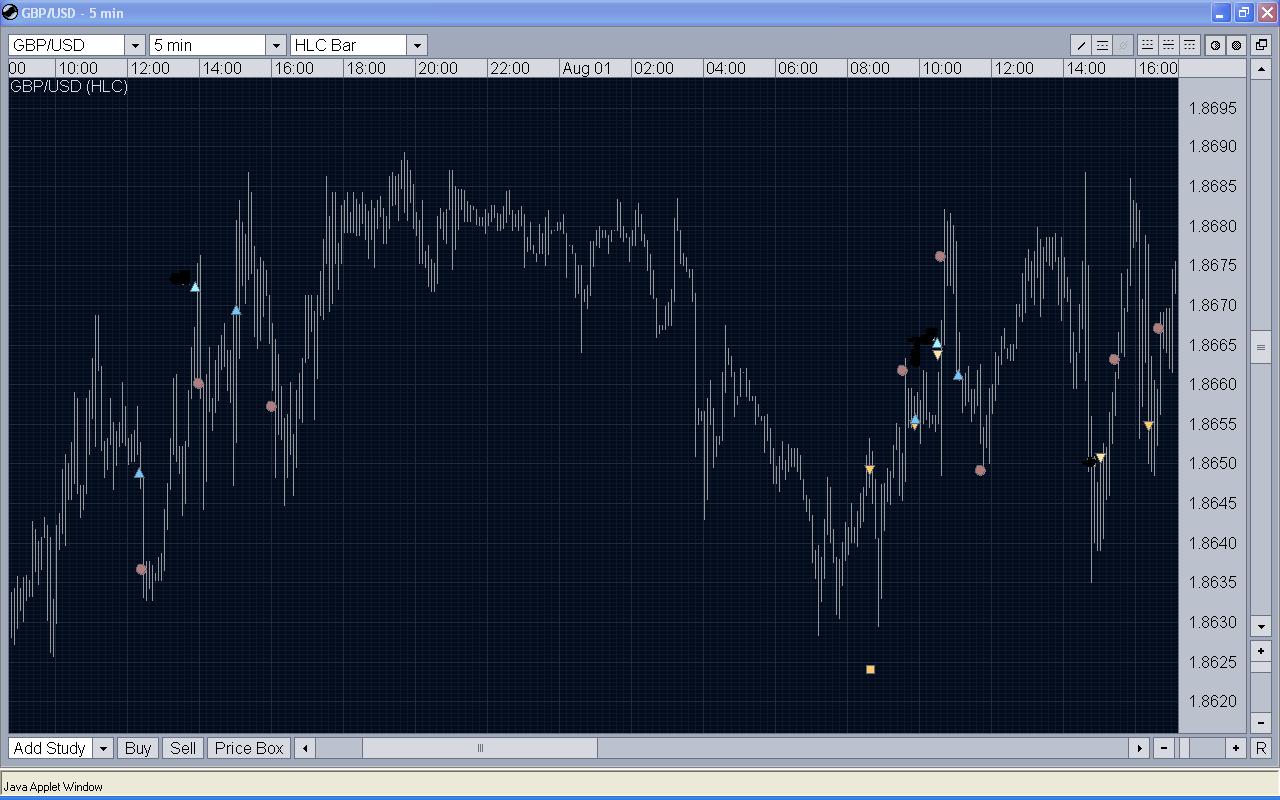Viewport: 1280px width, 800px height.
Task: Click the Price Box button
Action: pyautogui.click(x=249, y=748)
